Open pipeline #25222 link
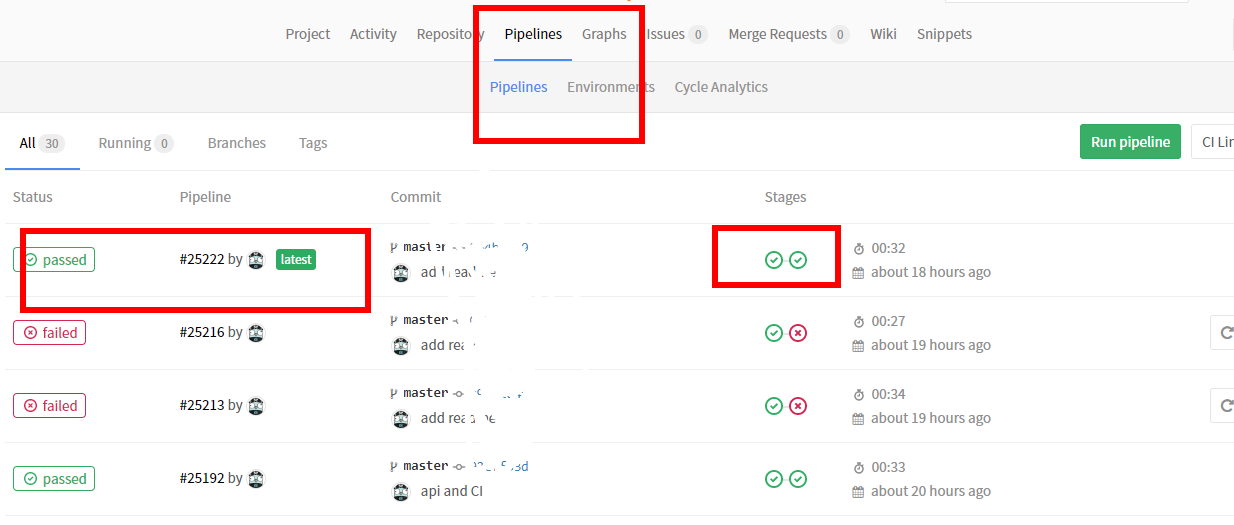The width and height of the screenshot is (1234, 525). tap(202, 260)
